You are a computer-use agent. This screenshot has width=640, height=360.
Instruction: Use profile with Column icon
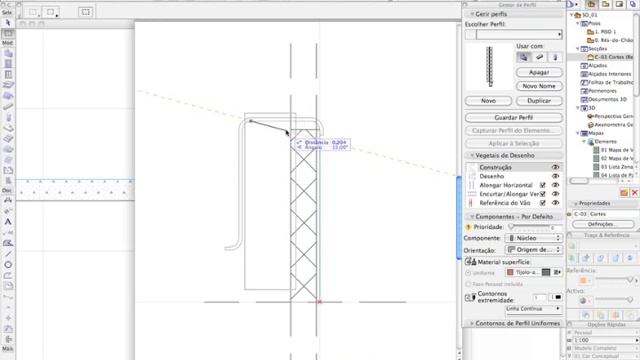555,58
